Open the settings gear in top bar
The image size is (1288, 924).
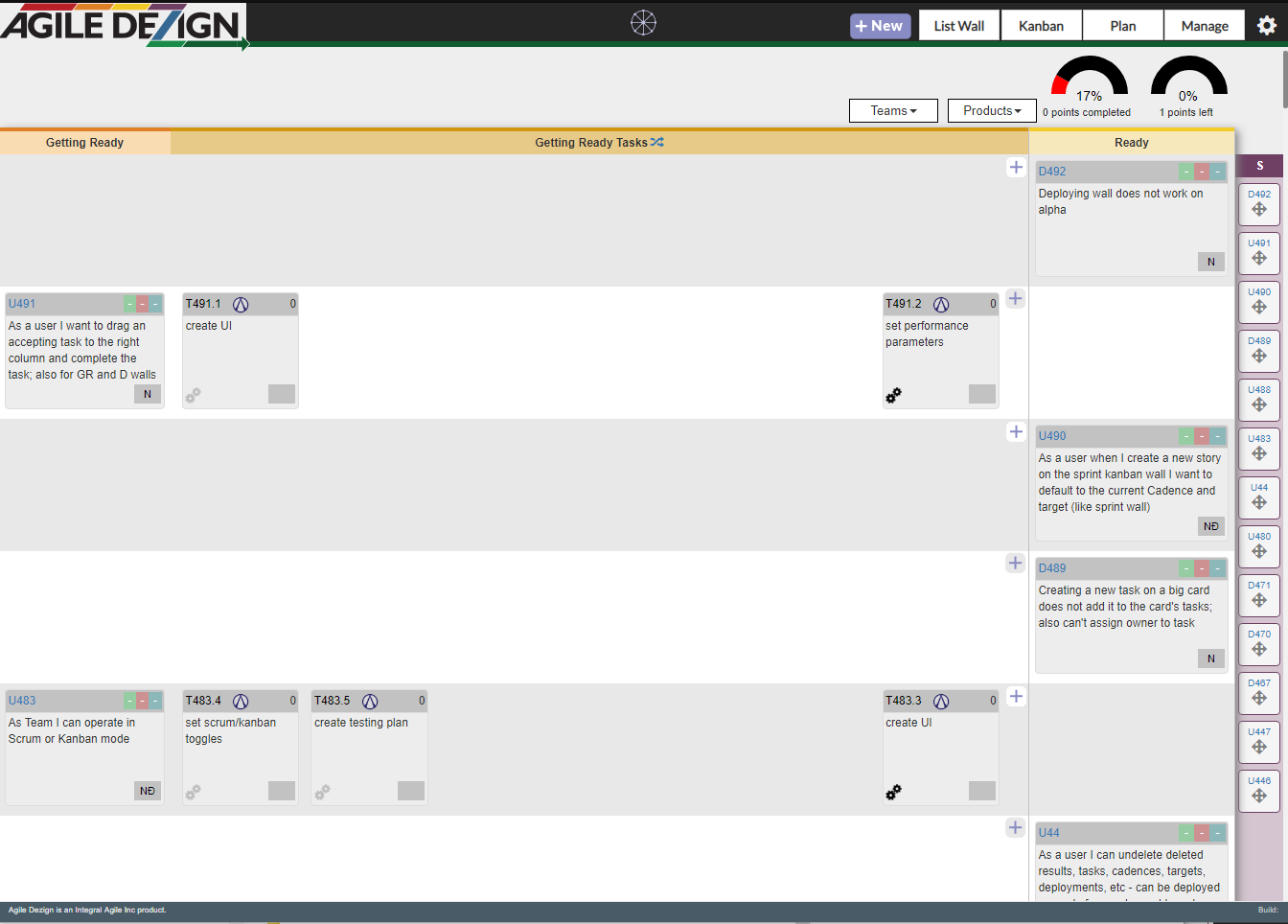coord(1266,26)
